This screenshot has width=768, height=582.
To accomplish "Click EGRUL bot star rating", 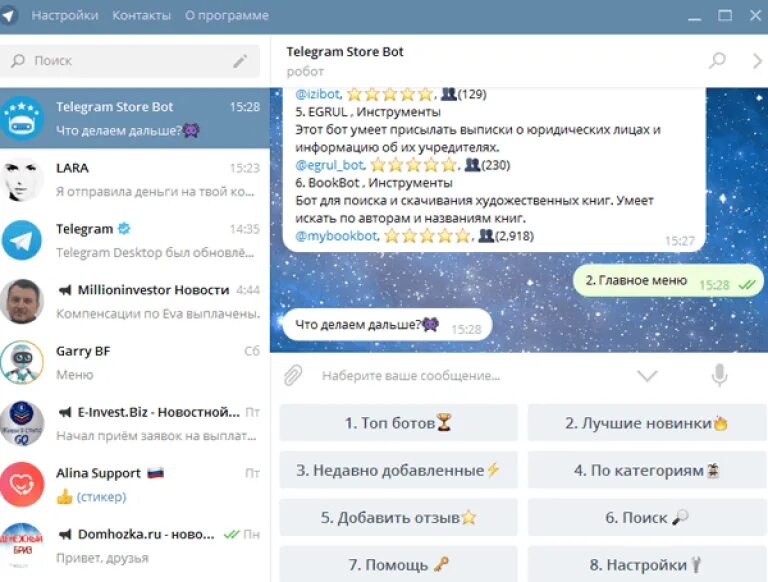I will tap(413, 165).
